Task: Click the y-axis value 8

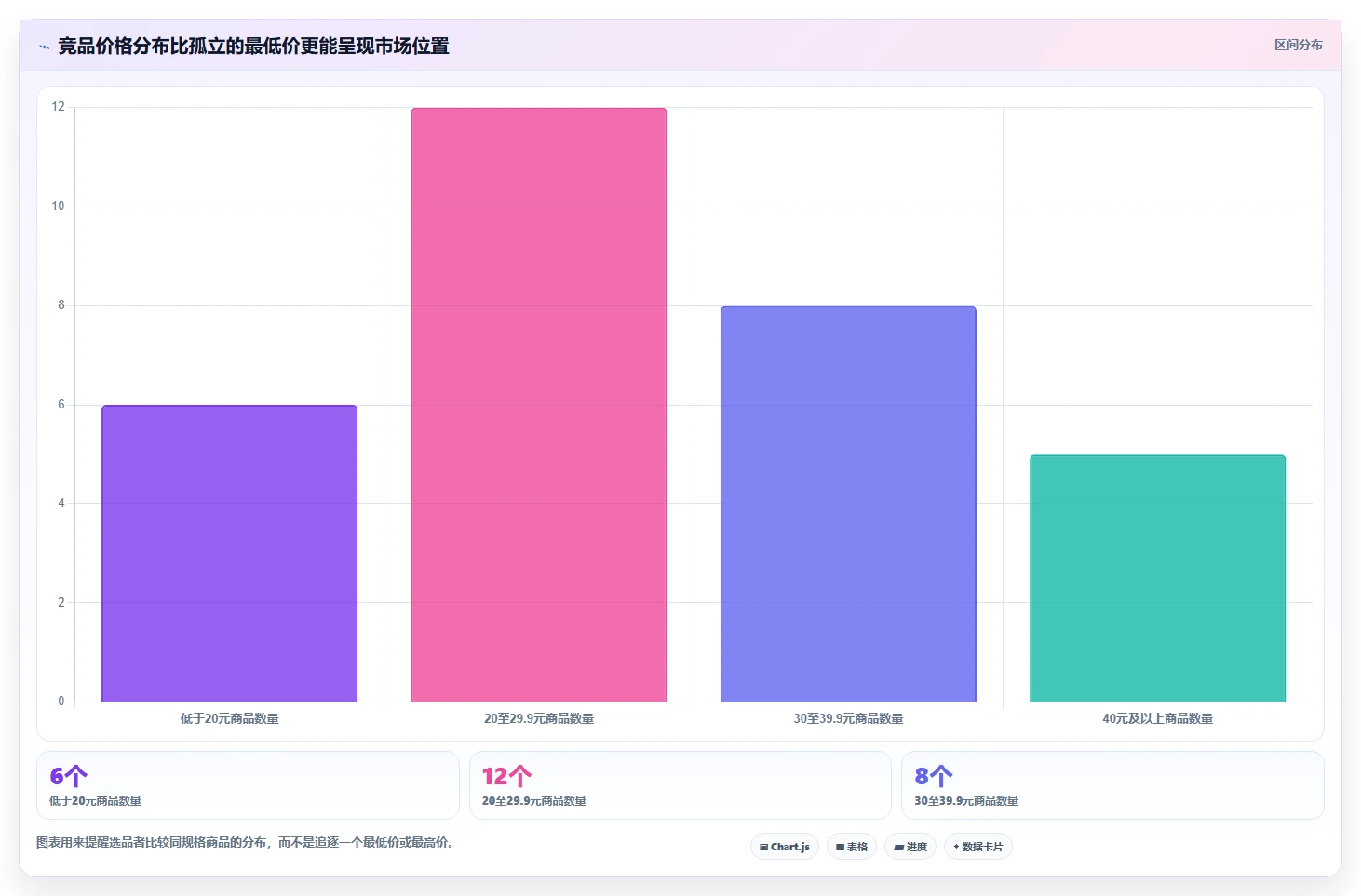Action: [61, 305]
